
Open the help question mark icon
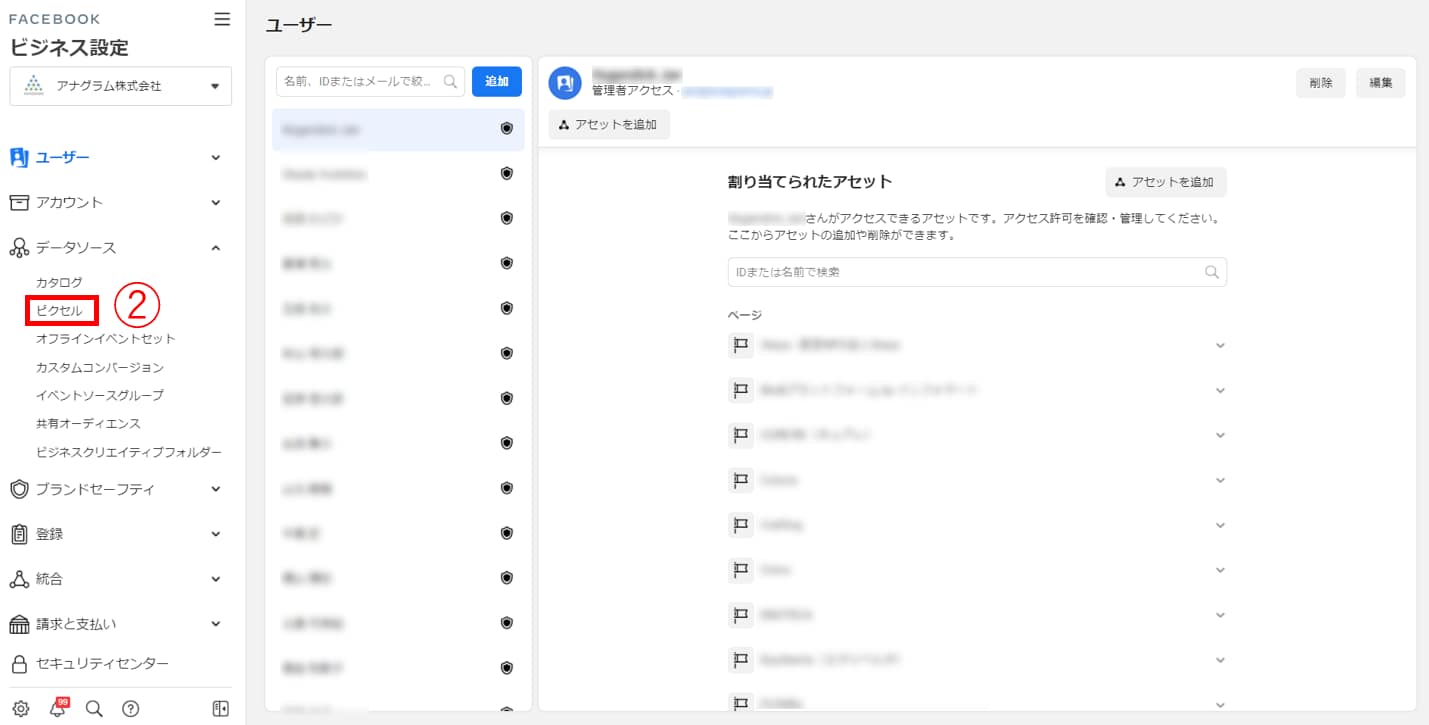[x=130, y=709]
